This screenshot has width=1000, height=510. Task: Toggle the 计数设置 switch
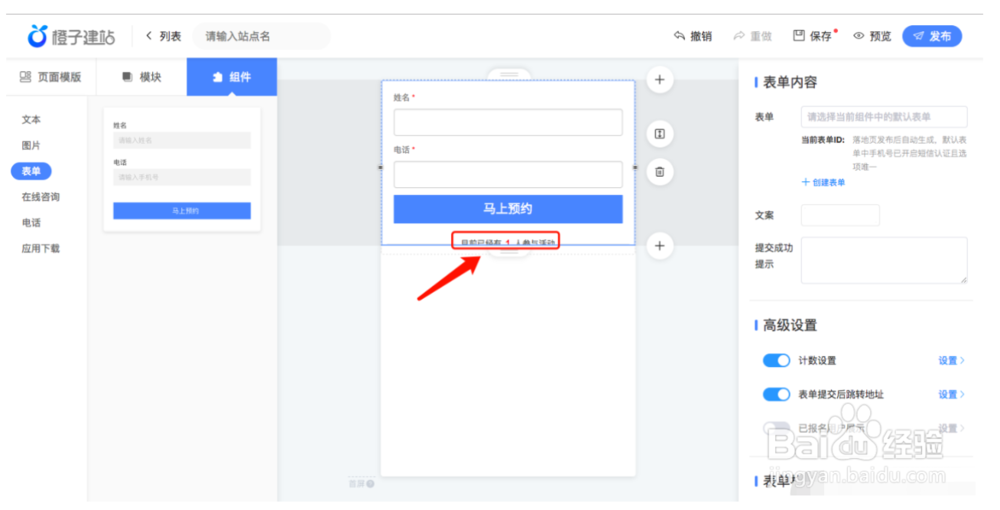pos(776,361)
